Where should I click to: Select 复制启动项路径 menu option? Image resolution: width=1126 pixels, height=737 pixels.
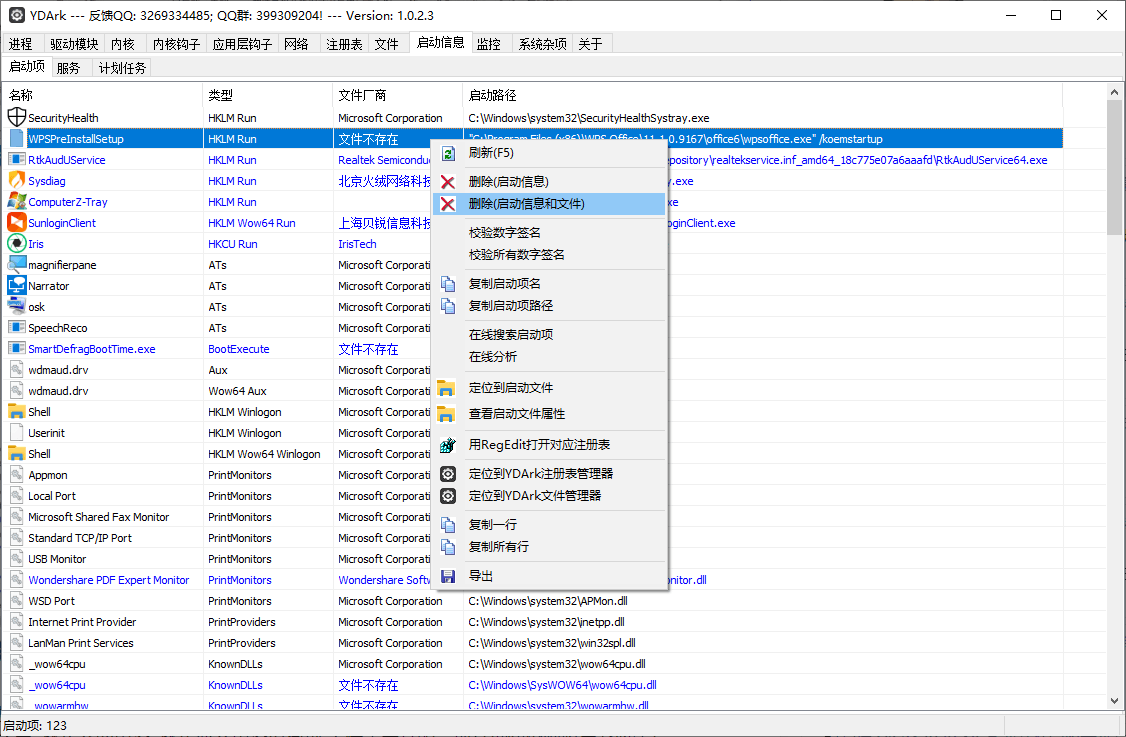(511, 306)
